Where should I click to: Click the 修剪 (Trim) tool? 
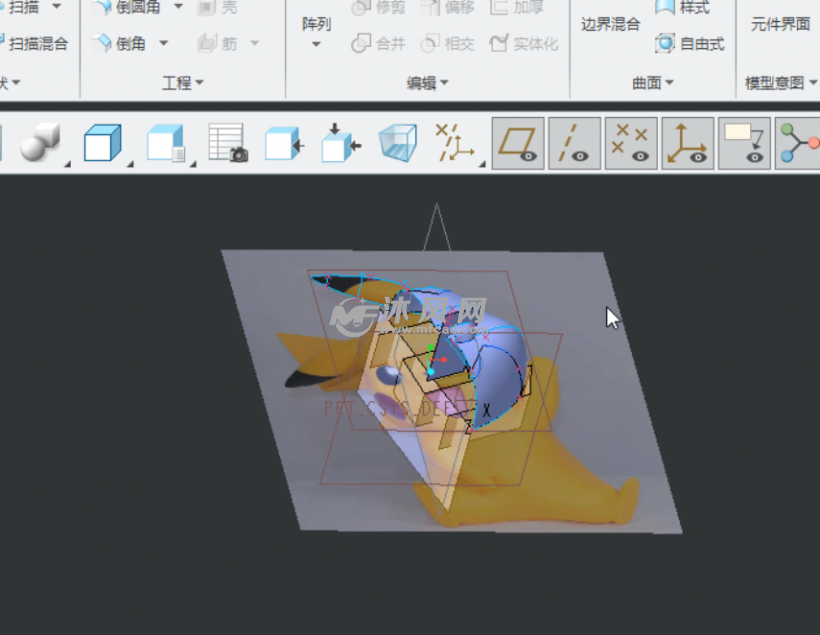[379, 7]
